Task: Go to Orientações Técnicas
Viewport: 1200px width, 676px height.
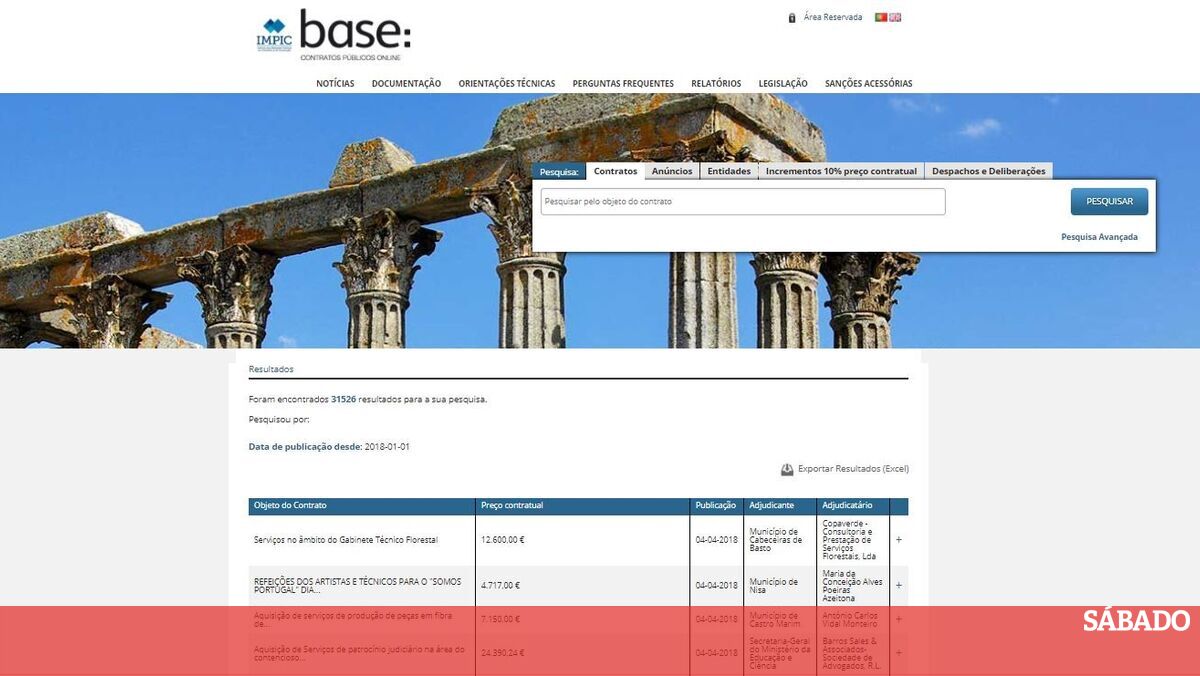Action: 507,84
